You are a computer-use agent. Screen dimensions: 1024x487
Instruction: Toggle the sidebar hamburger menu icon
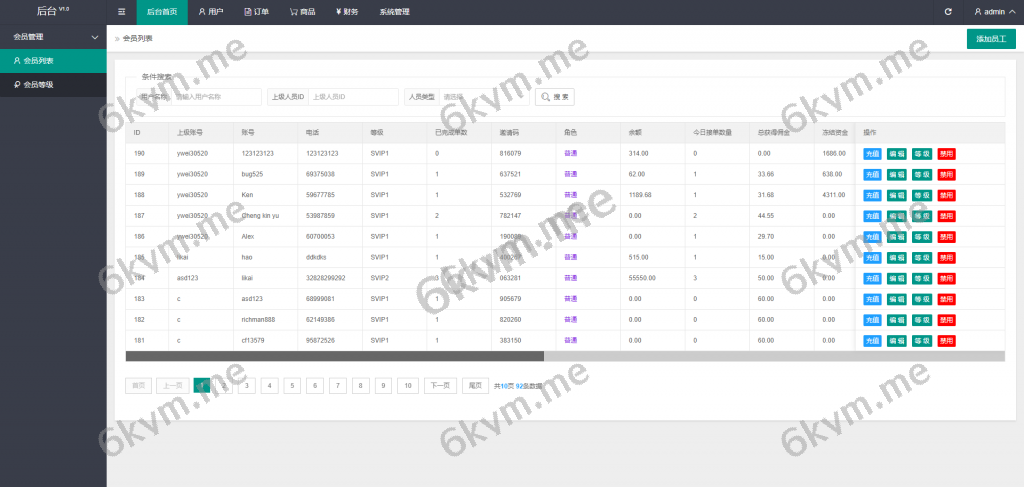121,12
